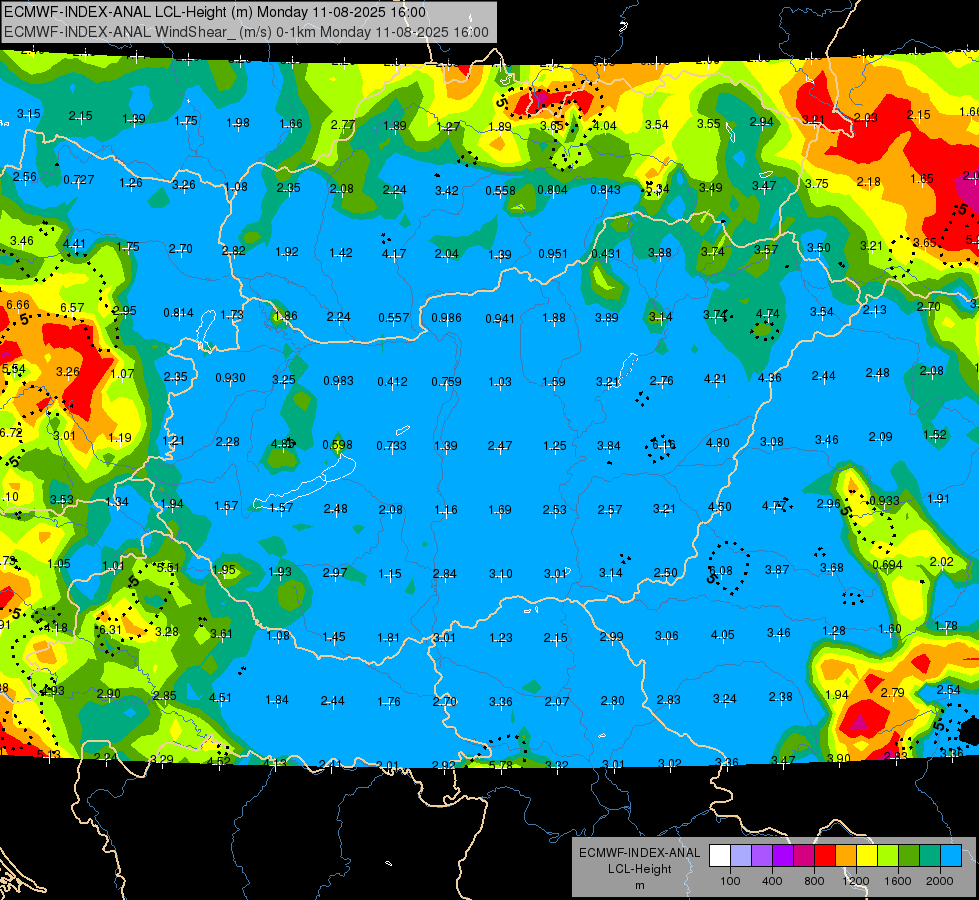Image resolution: width=979 pixels, height=900 pixels.
Task: Click the wind shear value 2.53
Action: 554,510
